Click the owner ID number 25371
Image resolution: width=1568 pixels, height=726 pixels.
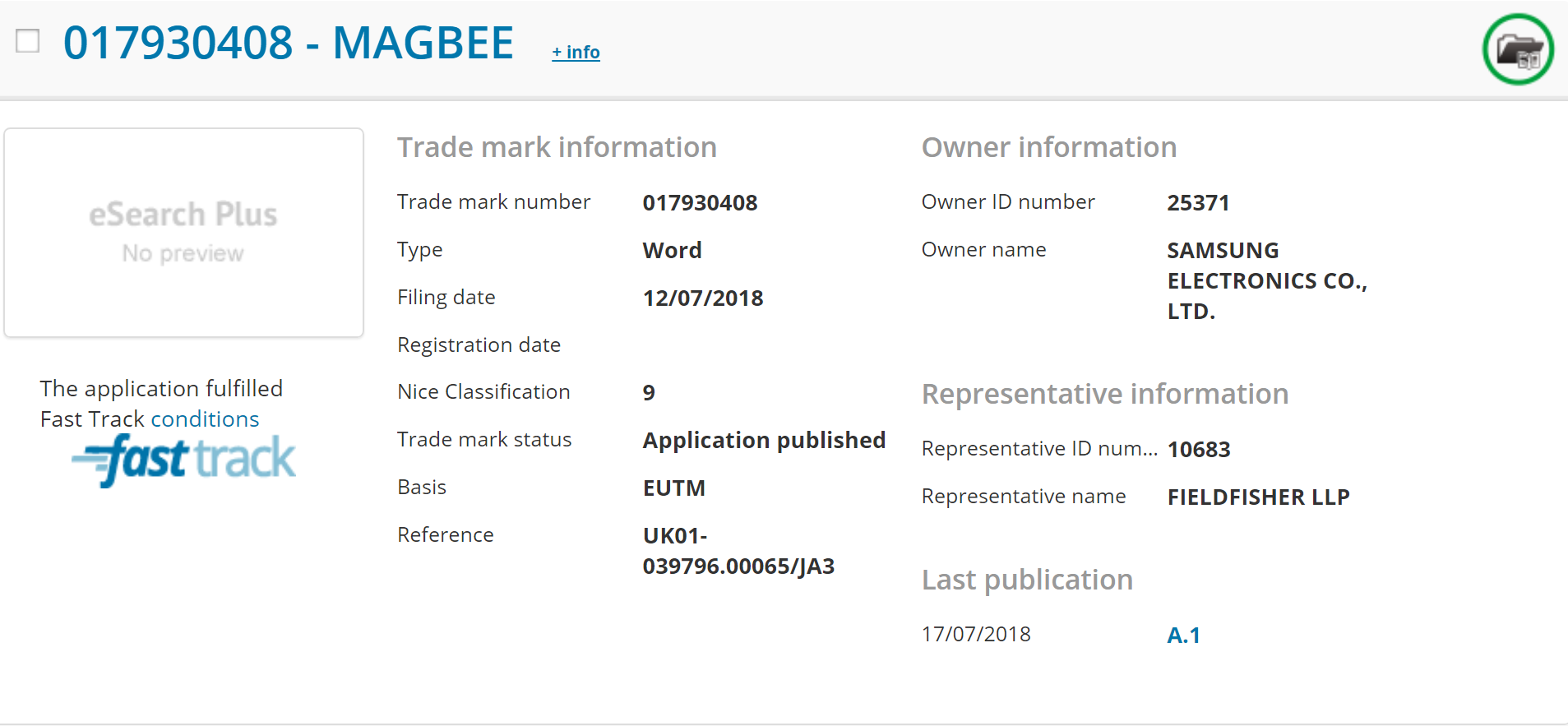point(1198,203)
